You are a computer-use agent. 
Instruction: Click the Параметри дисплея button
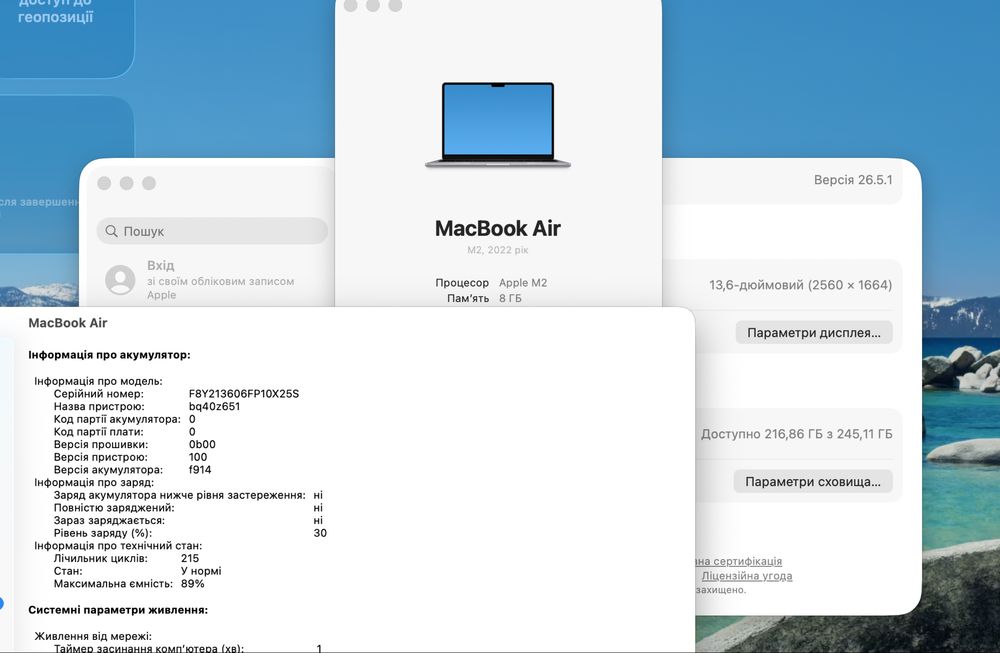(814, 332)
